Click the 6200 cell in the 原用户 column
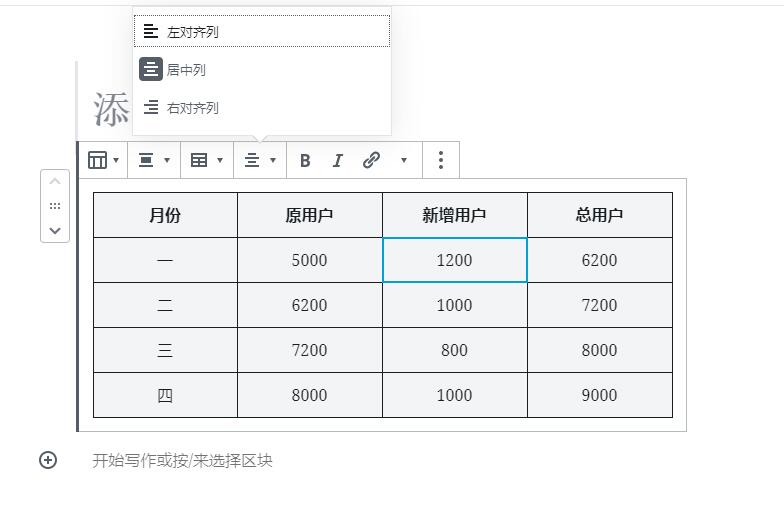The image size is (784, 507). tap(310, 305)
